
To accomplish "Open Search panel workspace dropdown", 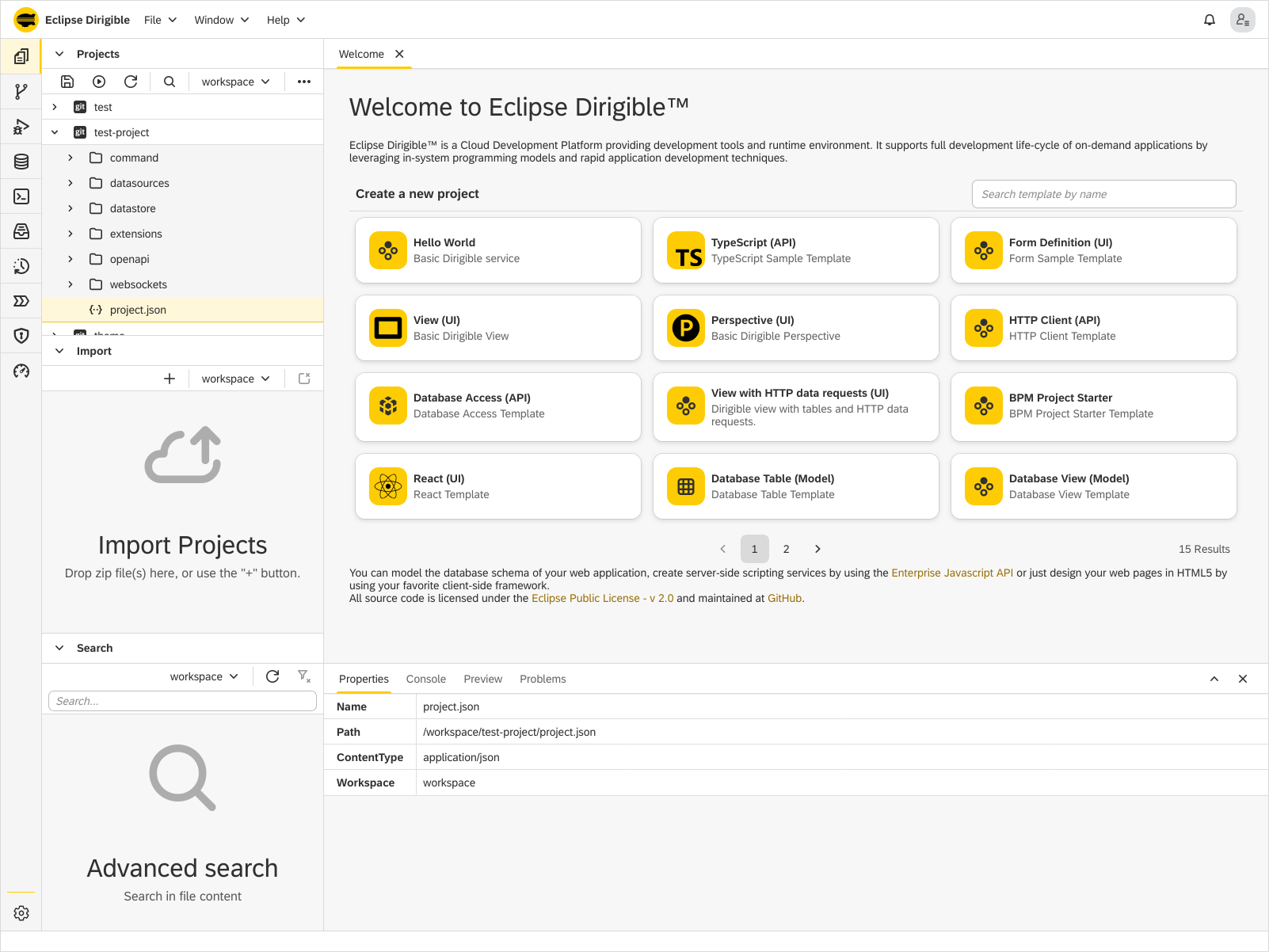I will (204, 676).
